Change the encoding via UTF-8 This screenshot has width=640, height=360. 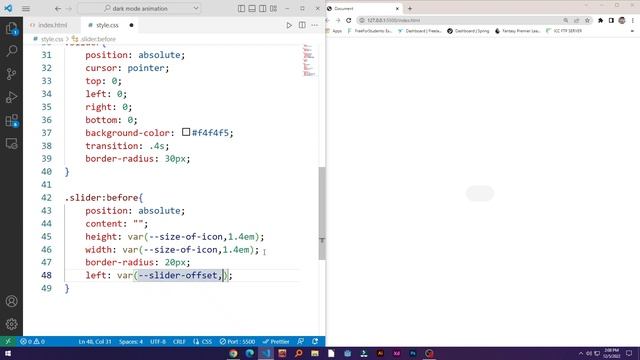158,341
